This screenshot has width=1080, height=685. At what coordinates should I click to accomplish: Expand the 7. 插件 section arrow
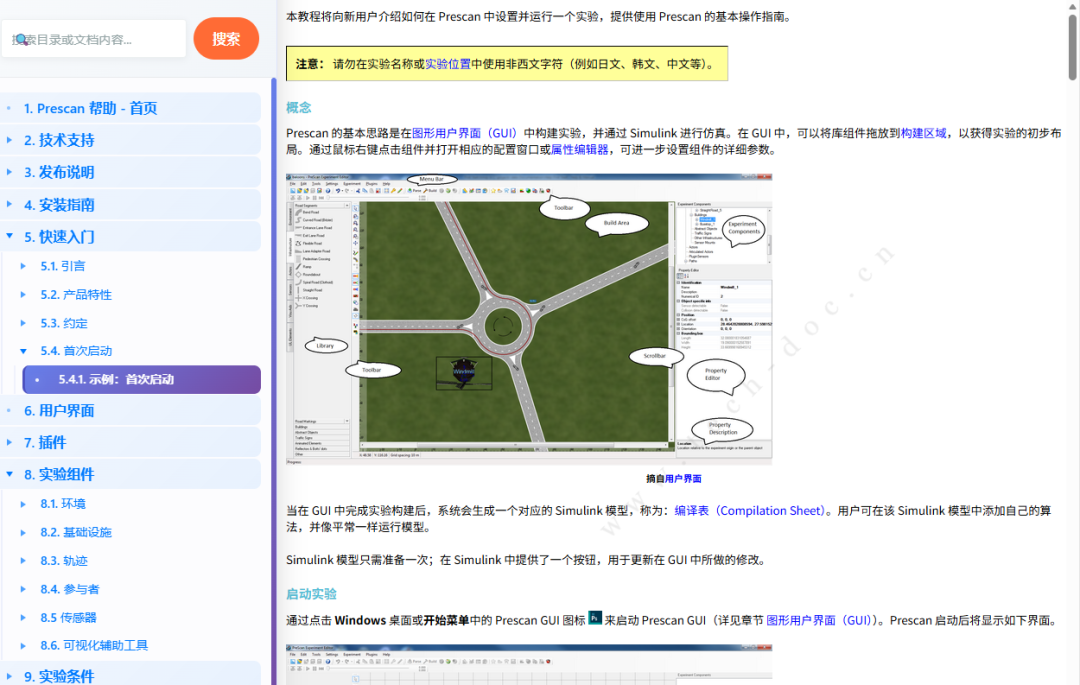[x=10, y=442]
